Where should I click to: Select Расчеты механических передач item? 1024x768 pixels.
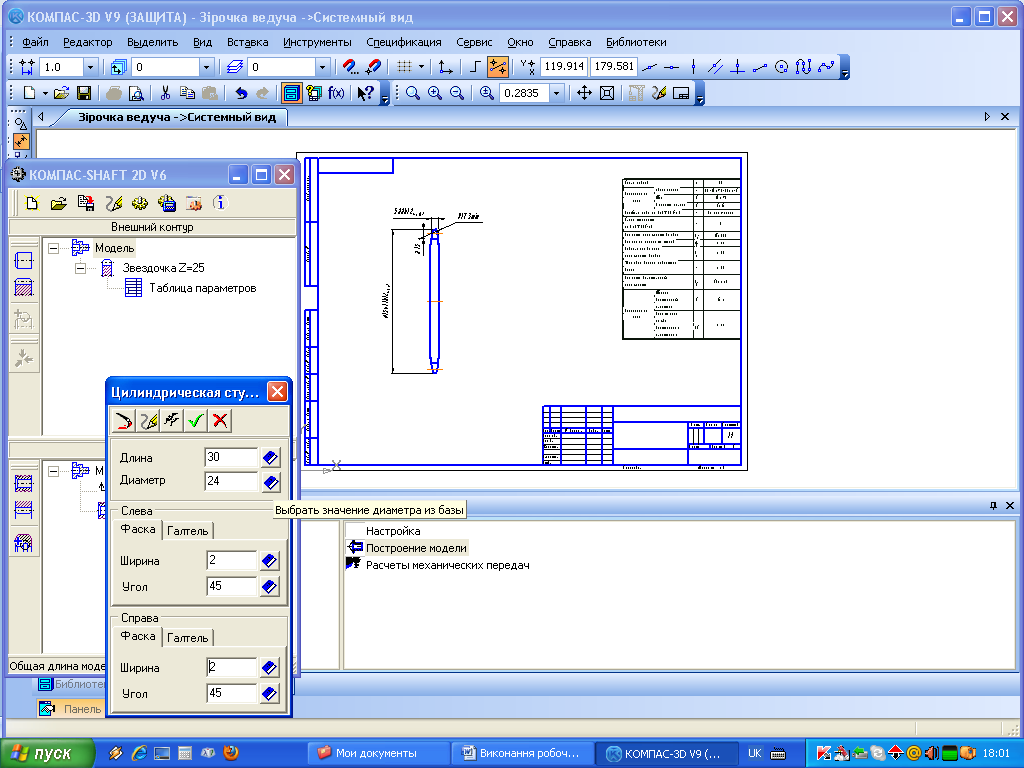pyautogui.click(x=447, y=565)
